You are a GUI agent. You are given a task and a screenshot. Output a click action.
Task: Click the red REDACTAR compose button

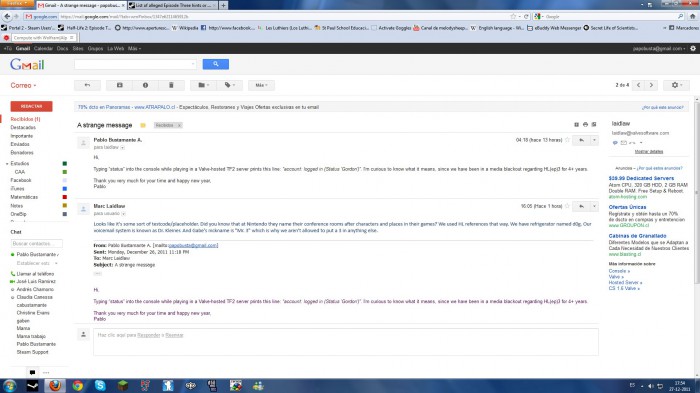(31, 106)
